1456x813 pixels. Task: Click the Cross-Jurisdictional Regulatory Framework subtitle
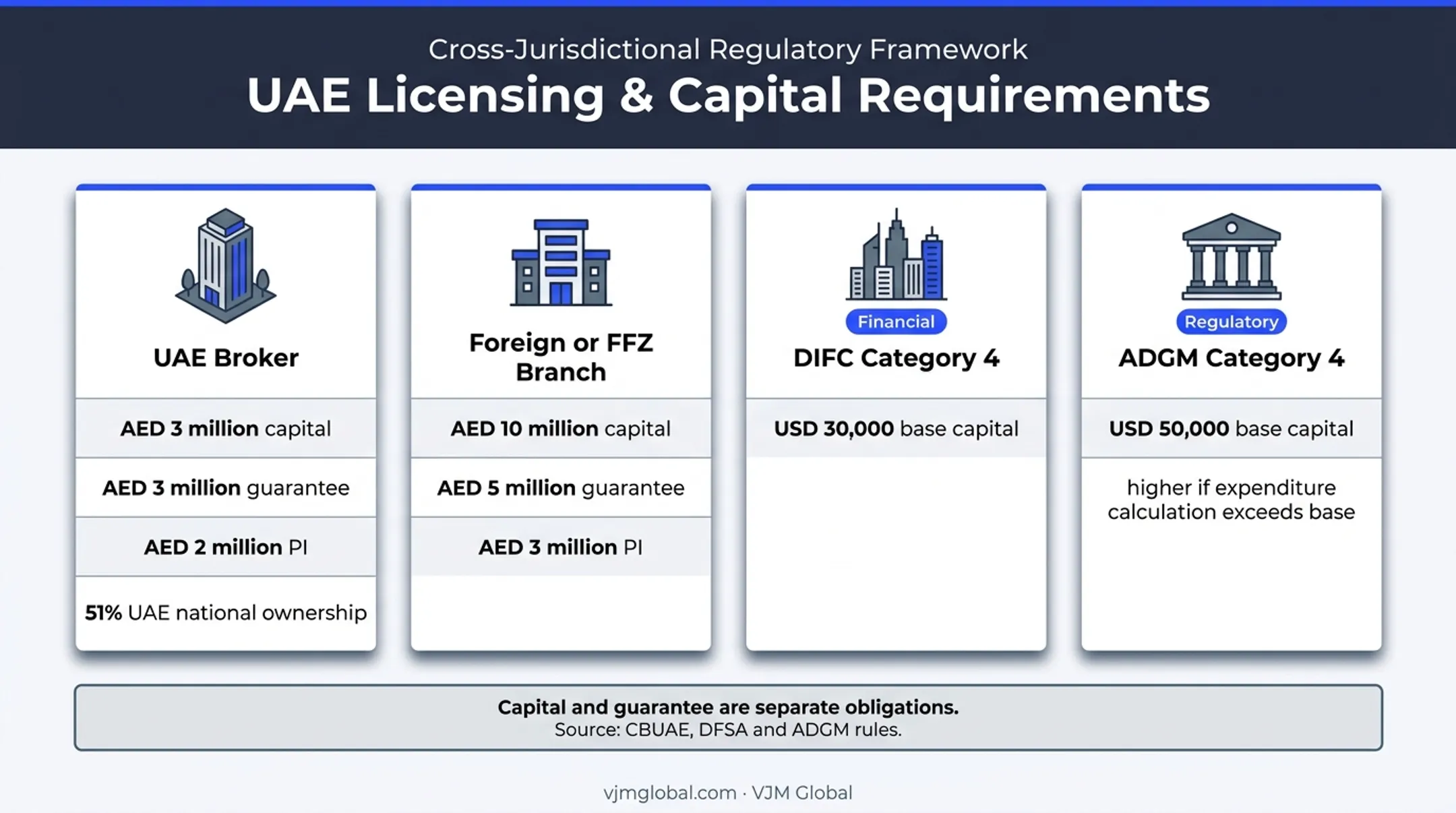(728, 49)
